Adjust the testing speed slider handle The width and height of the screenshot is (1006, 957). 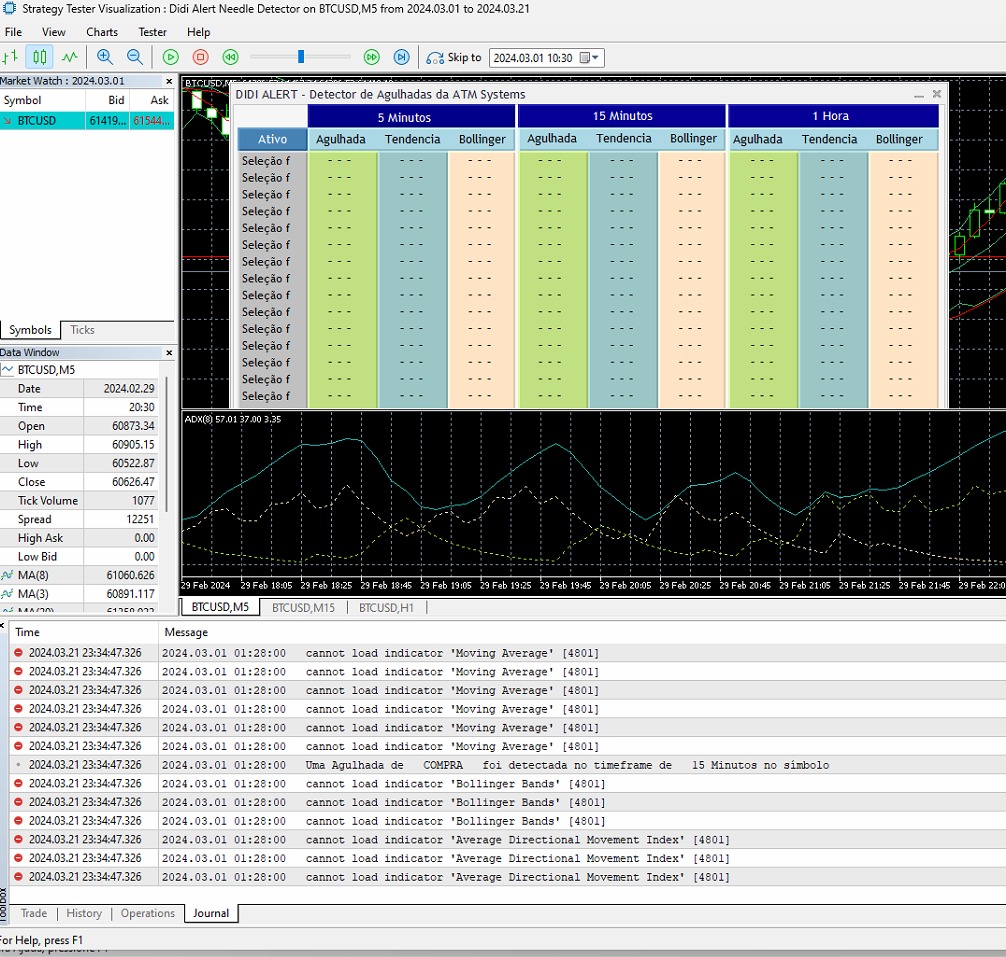(301, 57)
